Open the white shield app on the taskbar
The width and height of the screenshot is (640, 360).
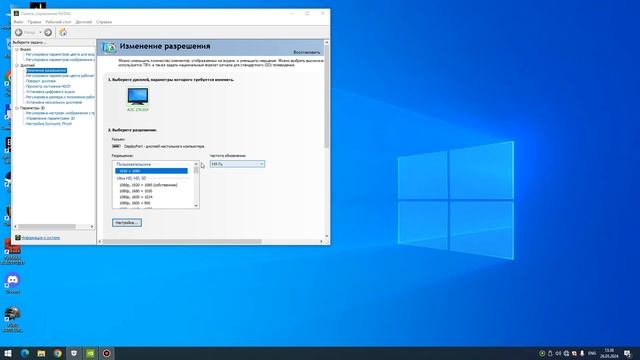point(74,353)
